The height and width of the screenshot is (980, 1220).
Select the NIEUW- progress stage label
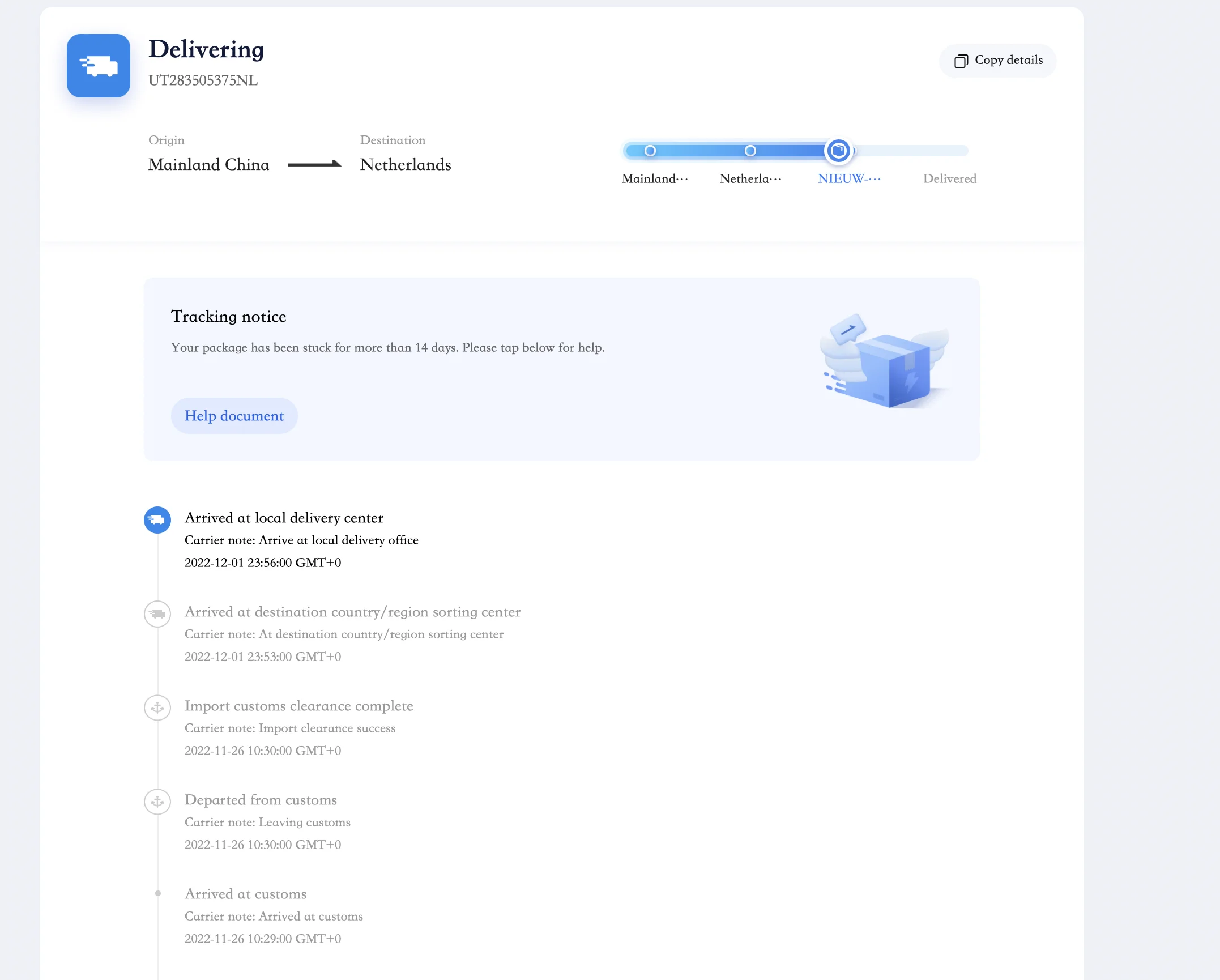point(848,179)
